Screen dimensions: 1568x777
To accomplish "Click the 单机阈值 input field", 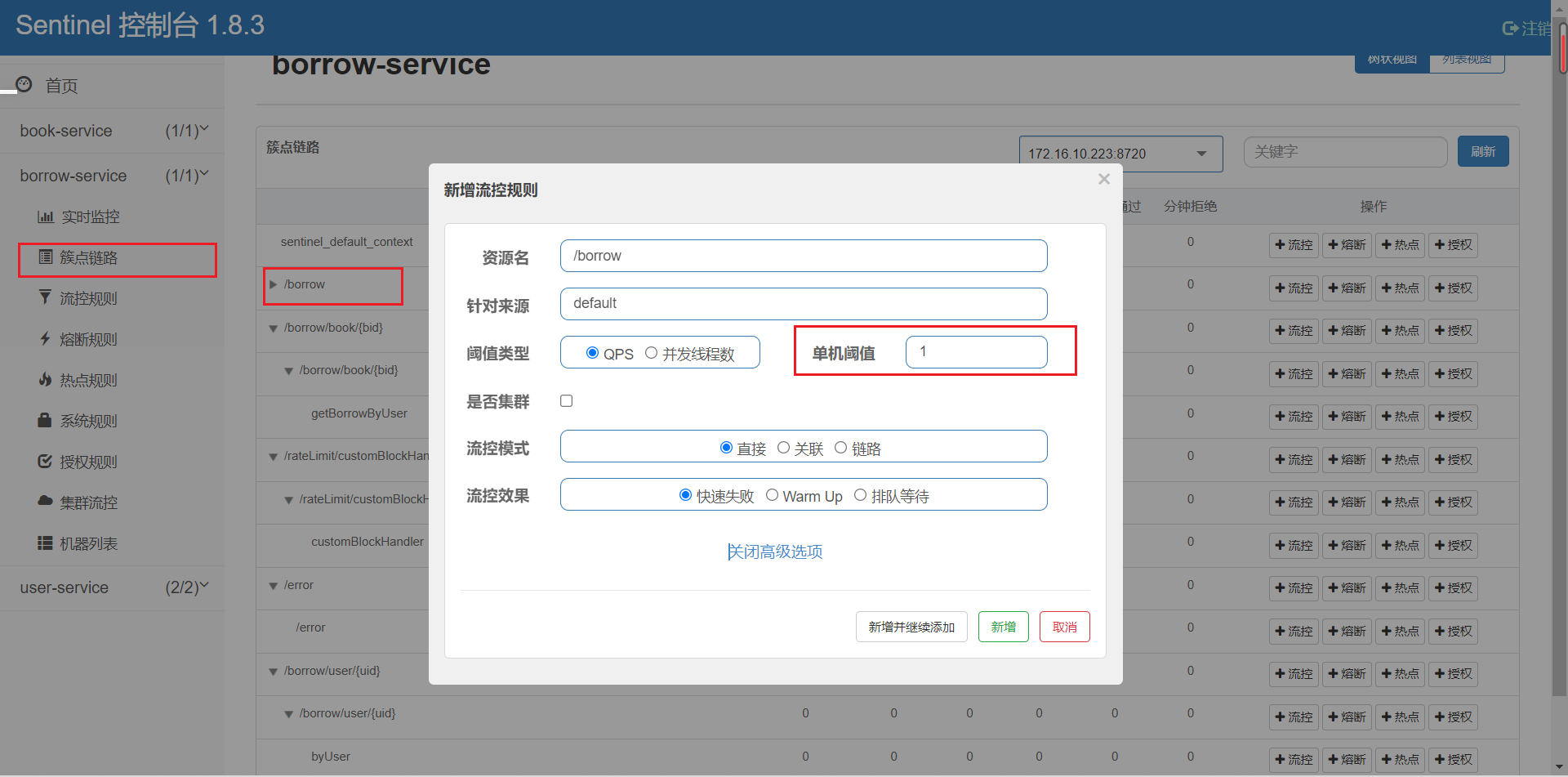I will coord(976,352).
